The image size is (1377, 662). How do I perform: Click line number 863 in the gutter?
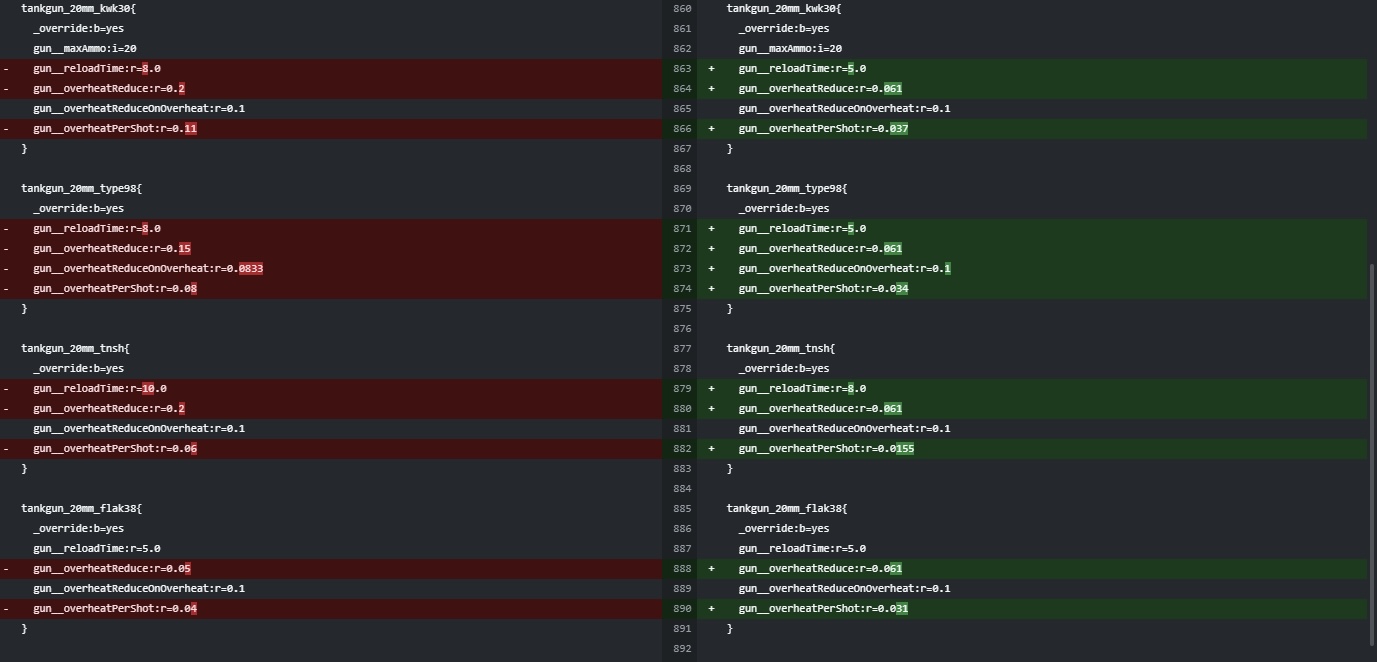[682, 69]
